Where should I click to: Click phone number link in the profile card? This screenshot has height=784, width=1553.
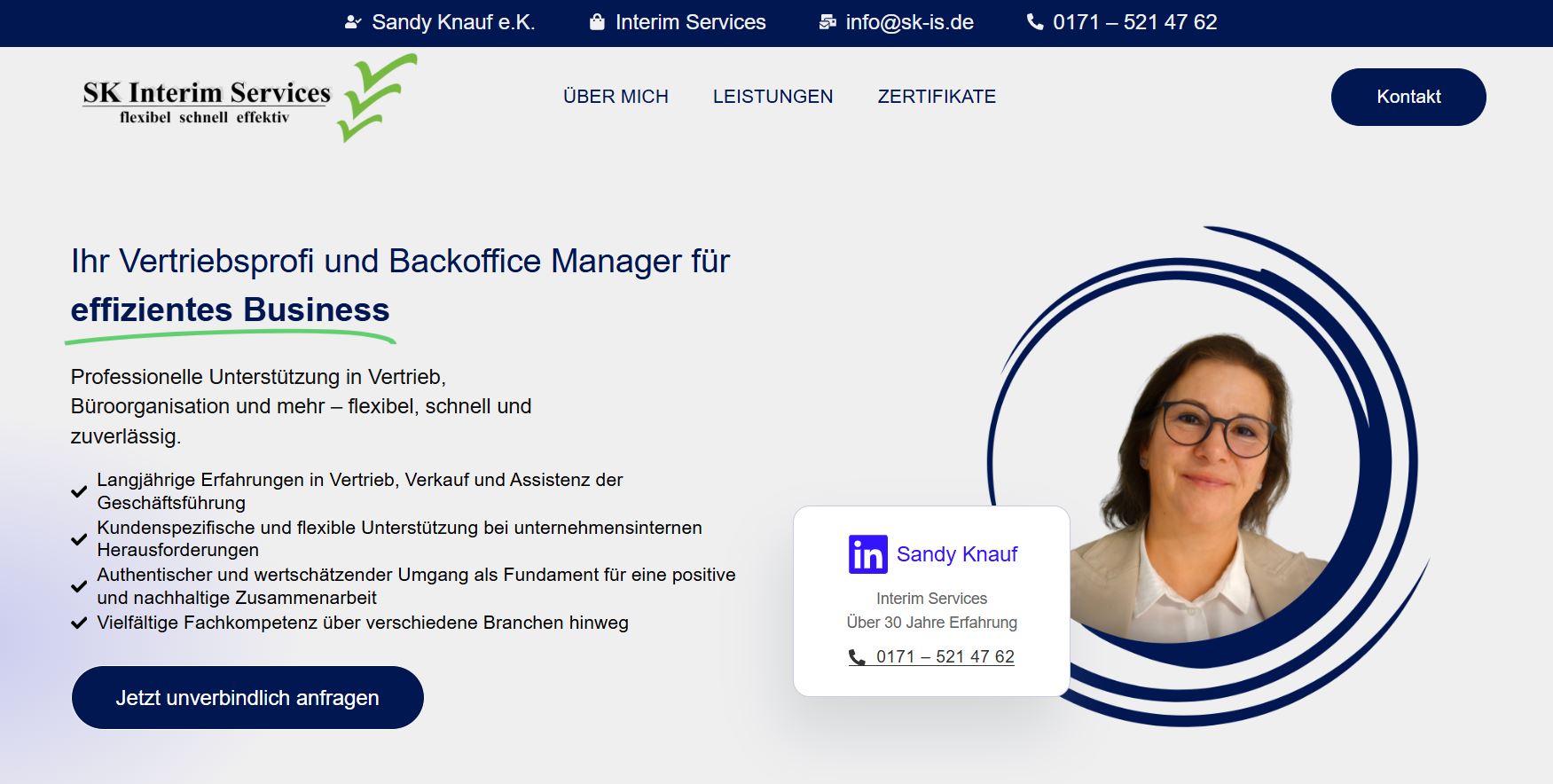click(945, 657)
